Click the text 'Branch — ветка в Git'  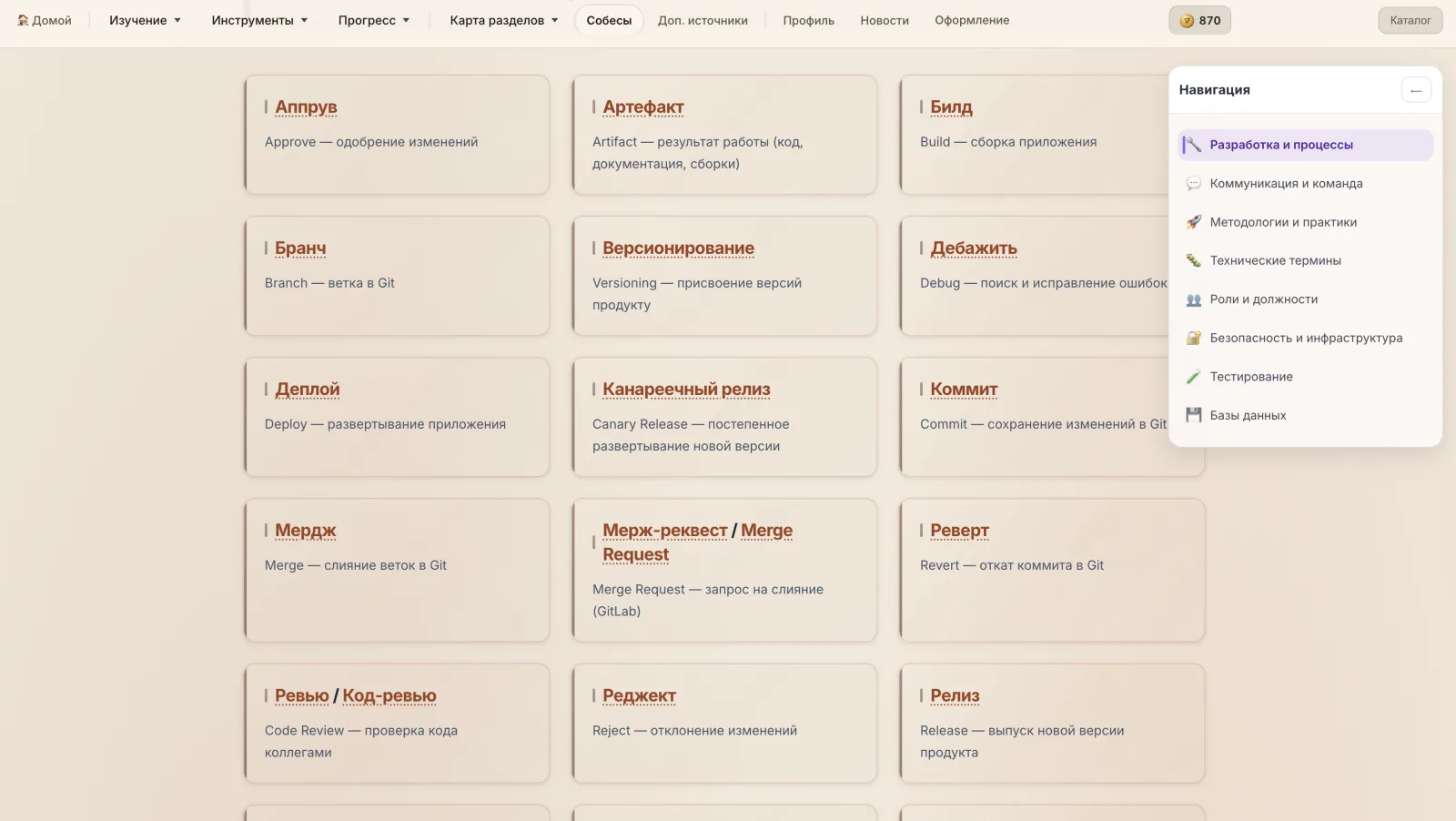pyautogui.click(x=329, y=283)
